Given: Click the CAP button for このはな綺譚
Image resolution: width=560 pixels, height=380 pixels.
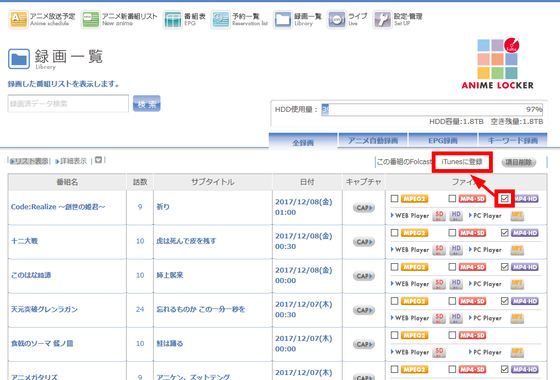Looking at the screenshot, I should (x=364, y=276).
